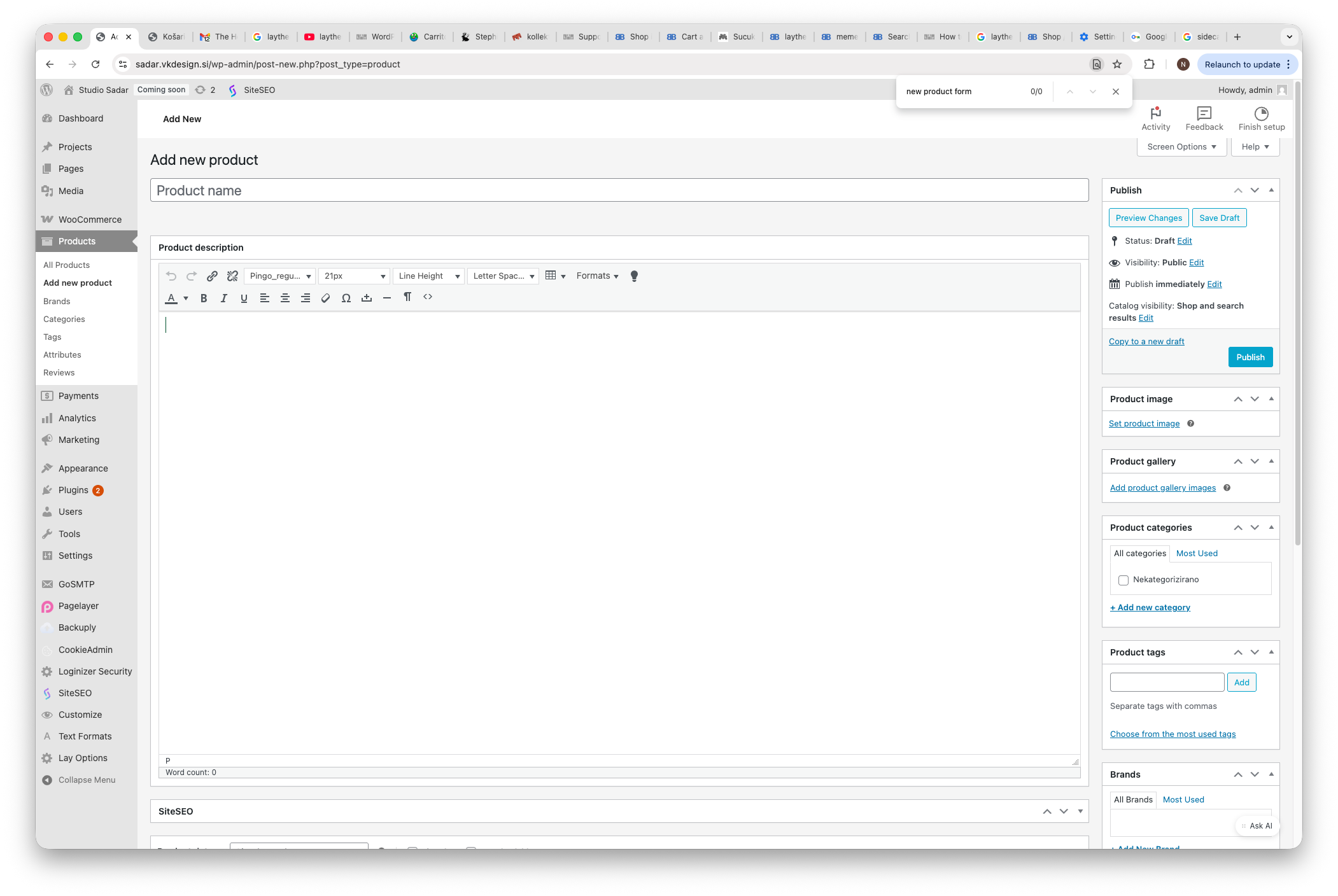Expand the Screen Options dropdown
The height and width of the screenshot is (896, 1338).
coord(1181,147)
